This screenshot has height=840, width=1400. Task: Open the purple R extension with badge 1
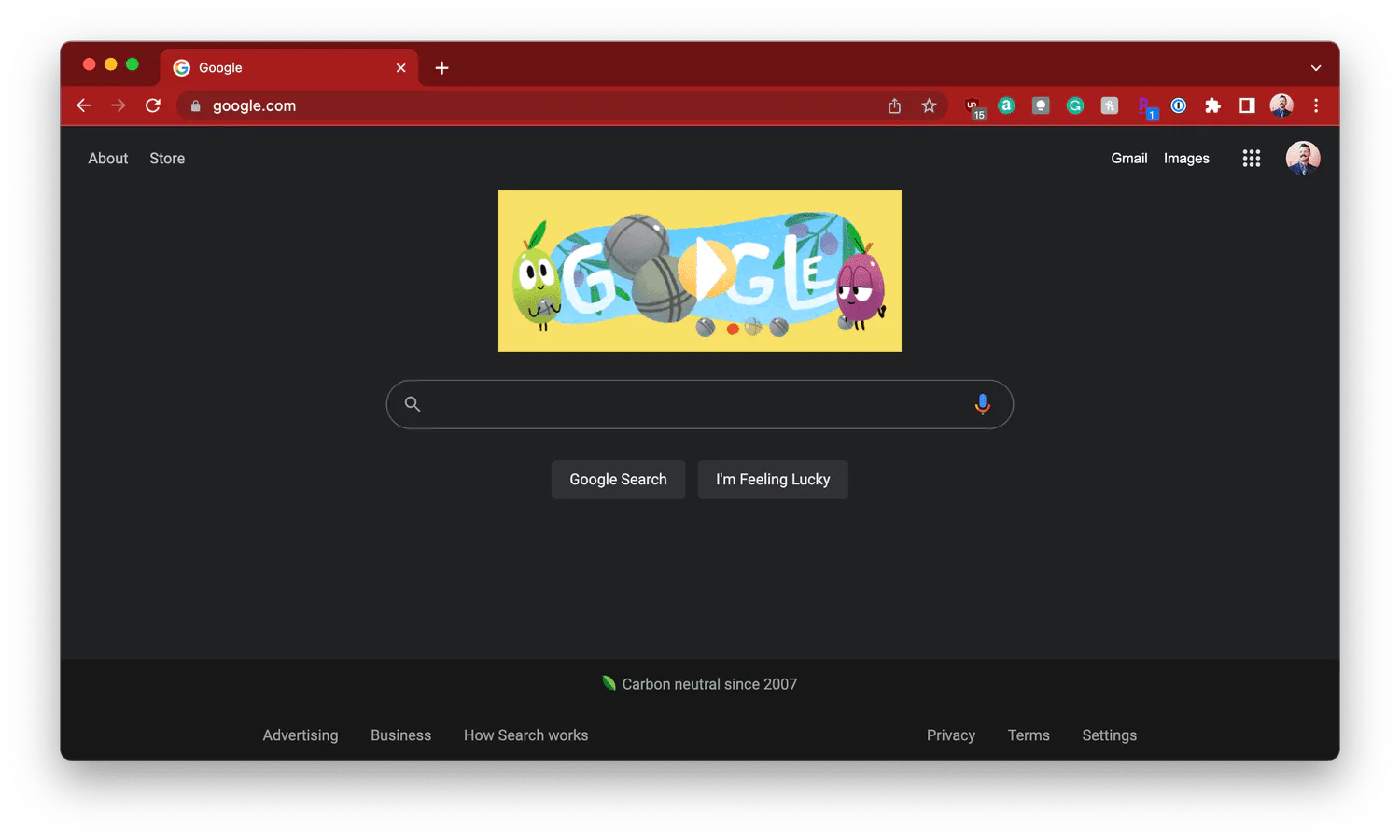tap(1146, 107)
